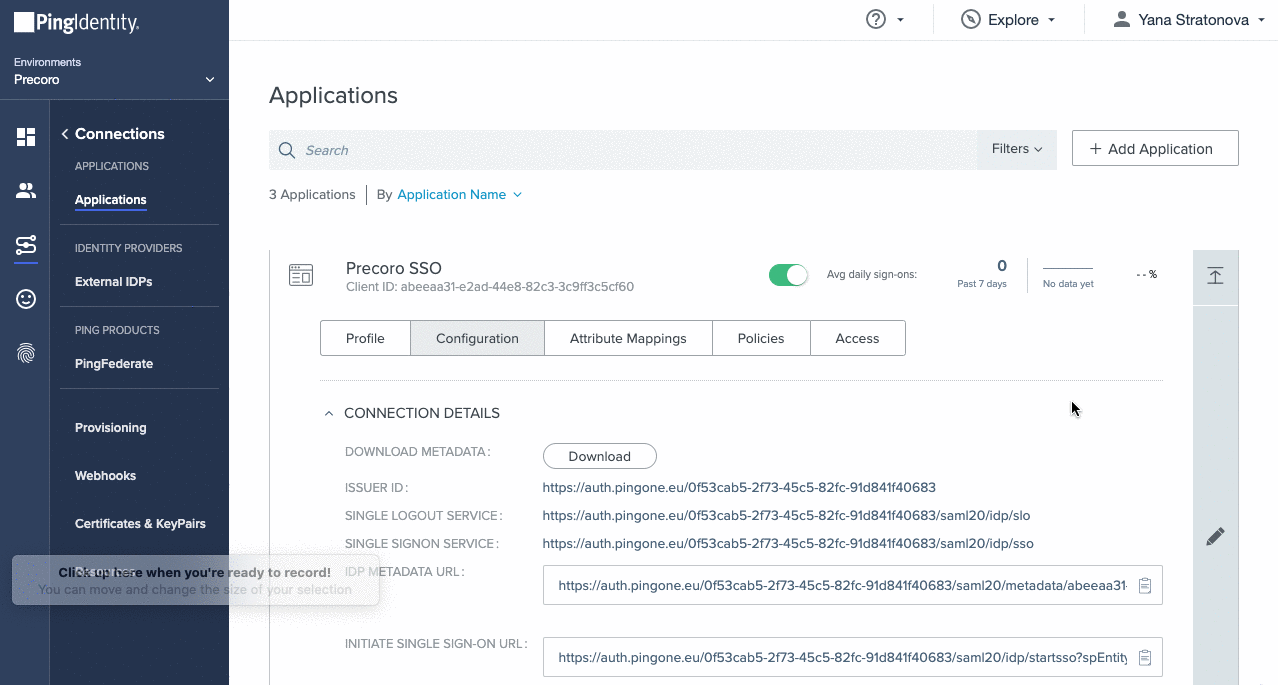The height and width of the screenshot is (685, 1278).
Task: Click the Single Signon Service URL
Action: [788, 544]
